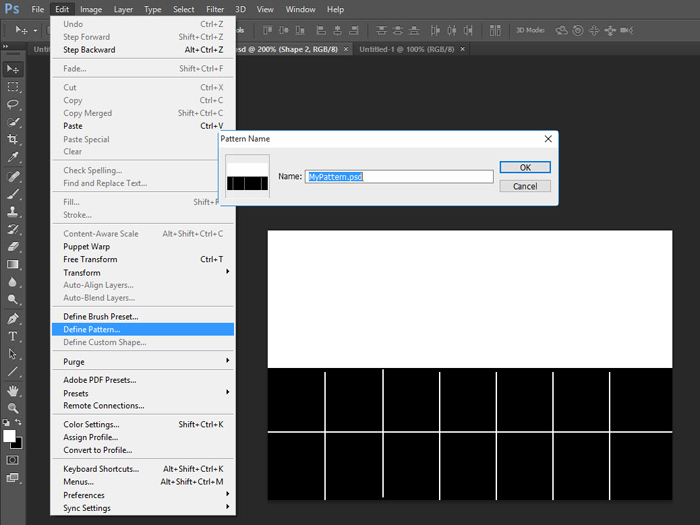Click the Zoom tool in toolbar
This screenshot has width=700, height=525.
pos(13,408)
